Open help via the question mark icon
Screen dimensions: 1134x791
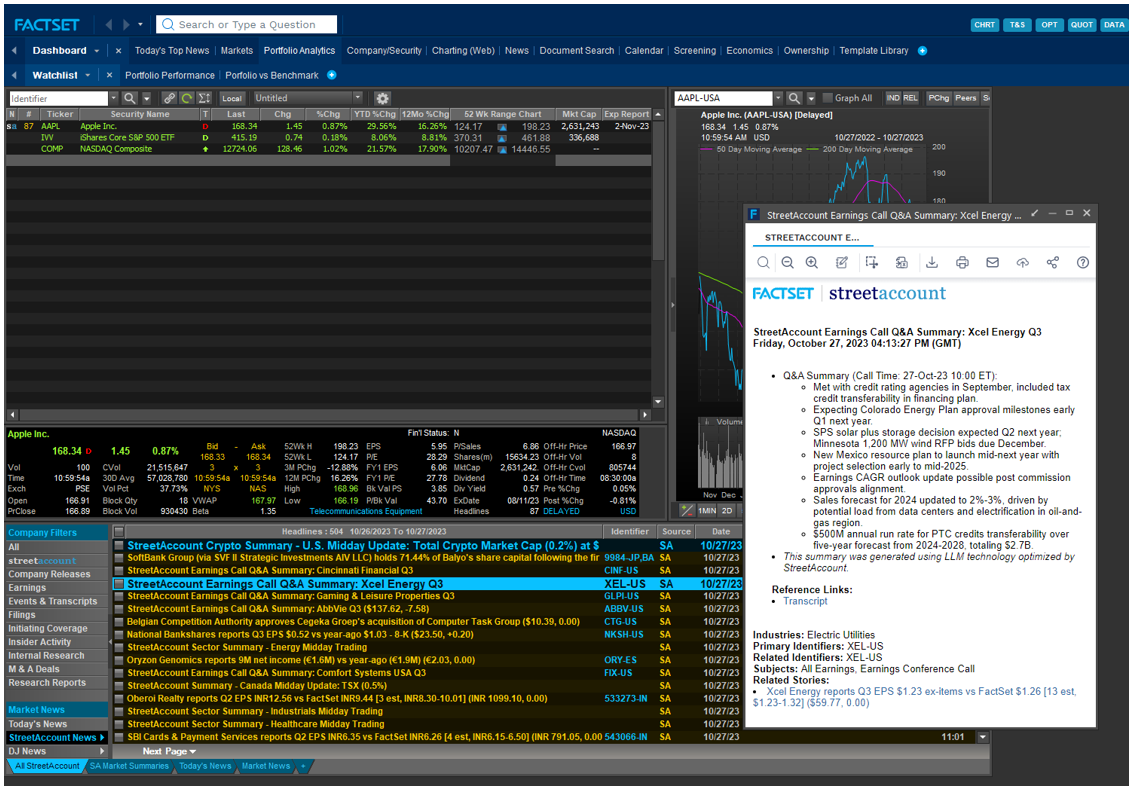coord(1083,262)
